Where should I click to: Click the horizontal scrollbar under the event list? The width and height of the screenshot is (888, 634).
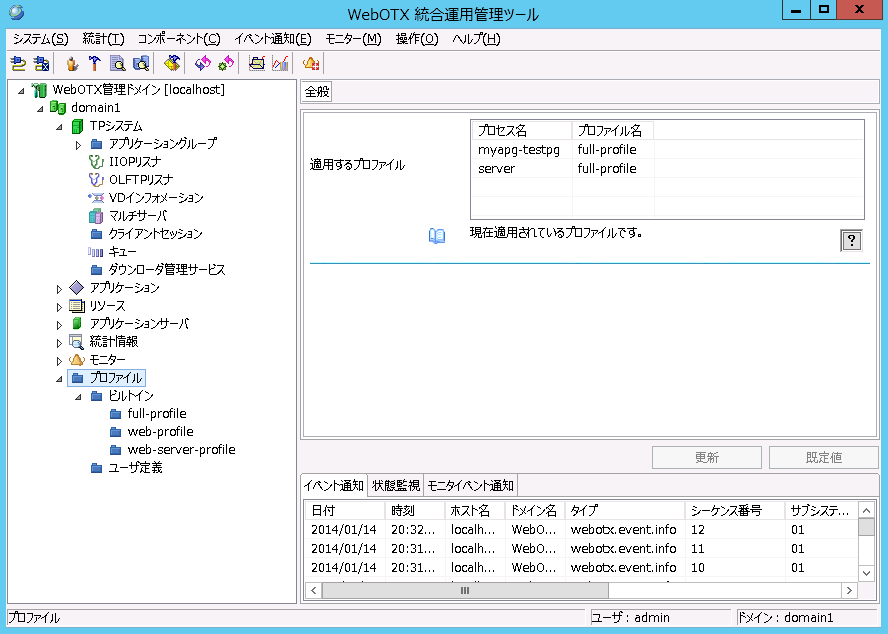click(465, 591)
